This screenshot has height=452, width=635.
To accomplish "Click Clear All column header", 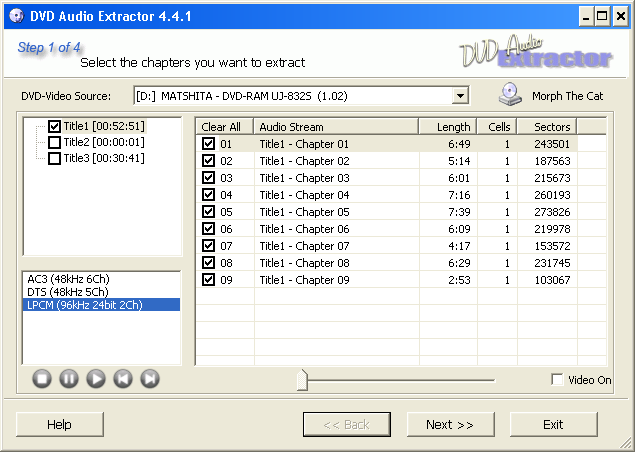I will click(x=225, y=127).
